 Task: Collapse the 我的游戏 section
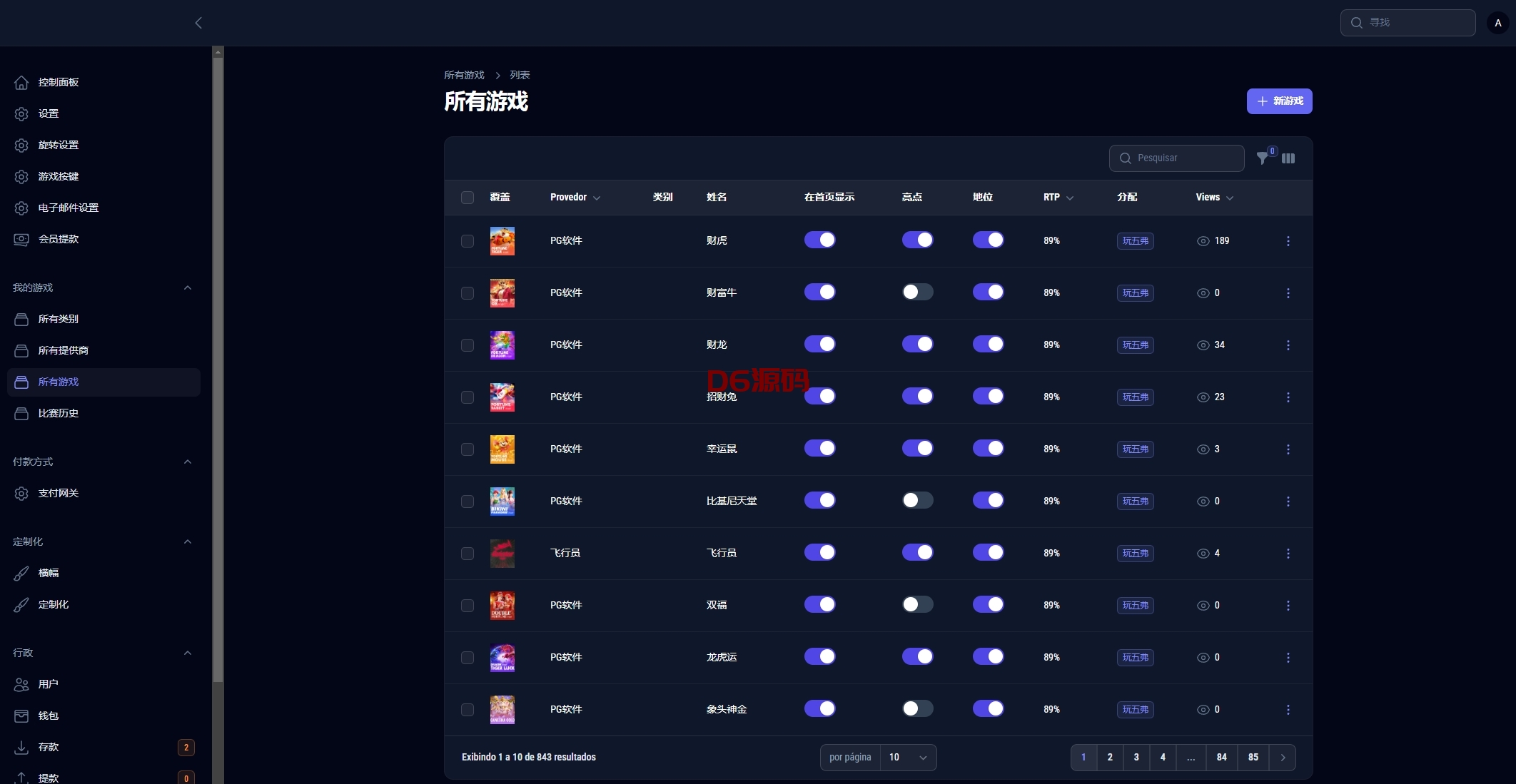tap(188, 288)
